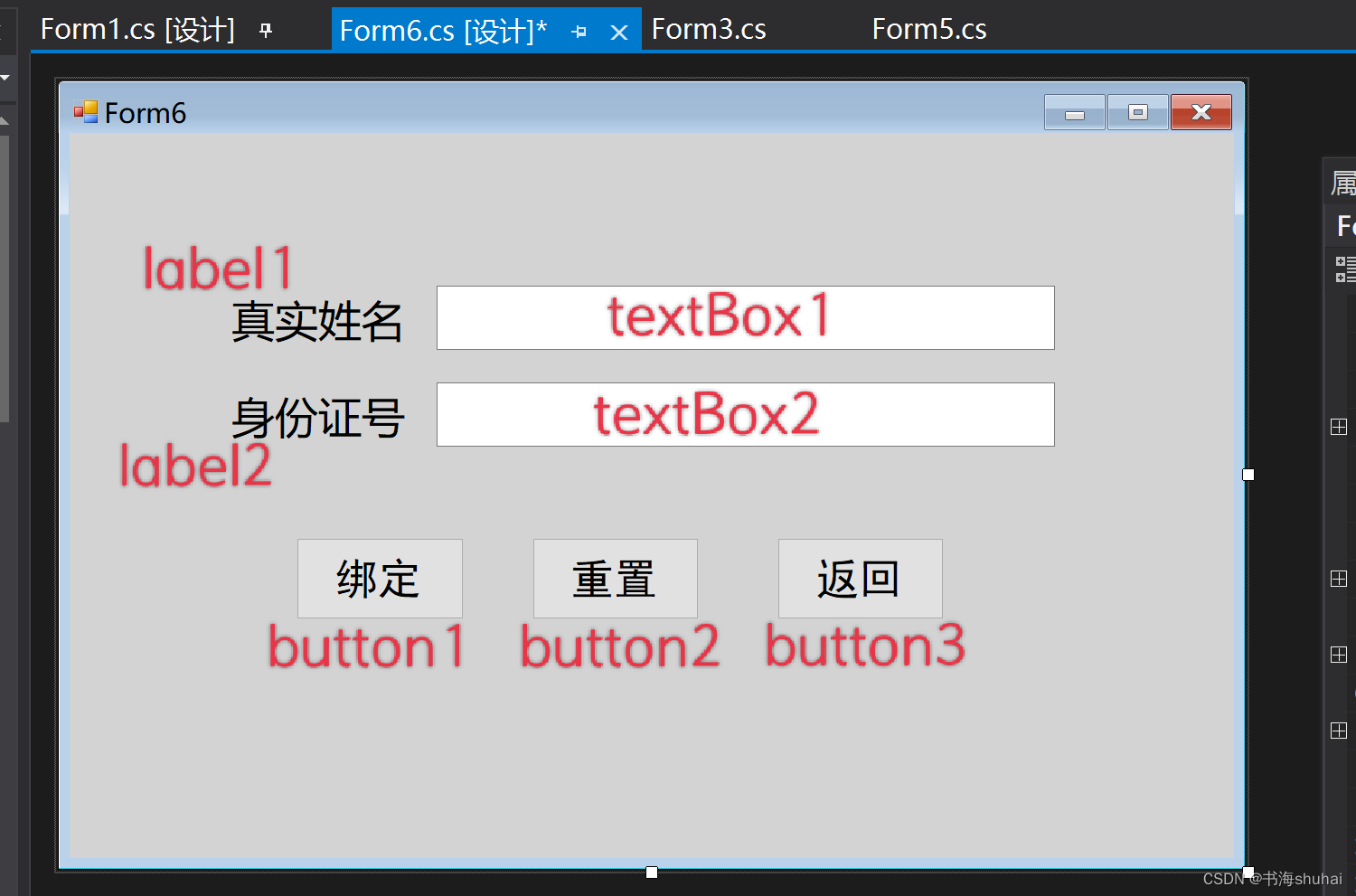Select the 绑定 button
1356x896 pixels.
click(380, 579)
